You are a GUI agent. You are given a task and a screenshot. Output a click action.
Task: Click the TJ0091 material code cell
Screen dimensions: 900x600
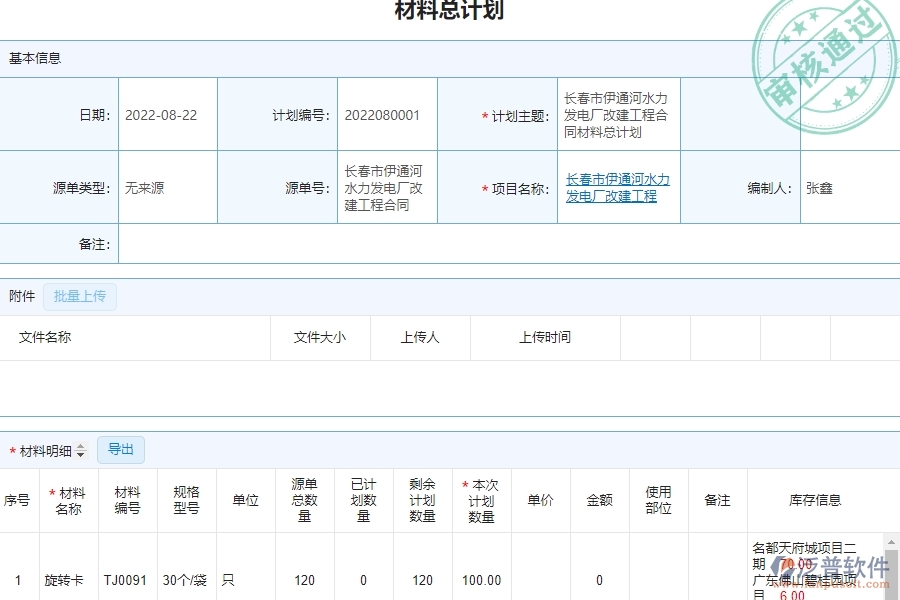pos(126,580)
